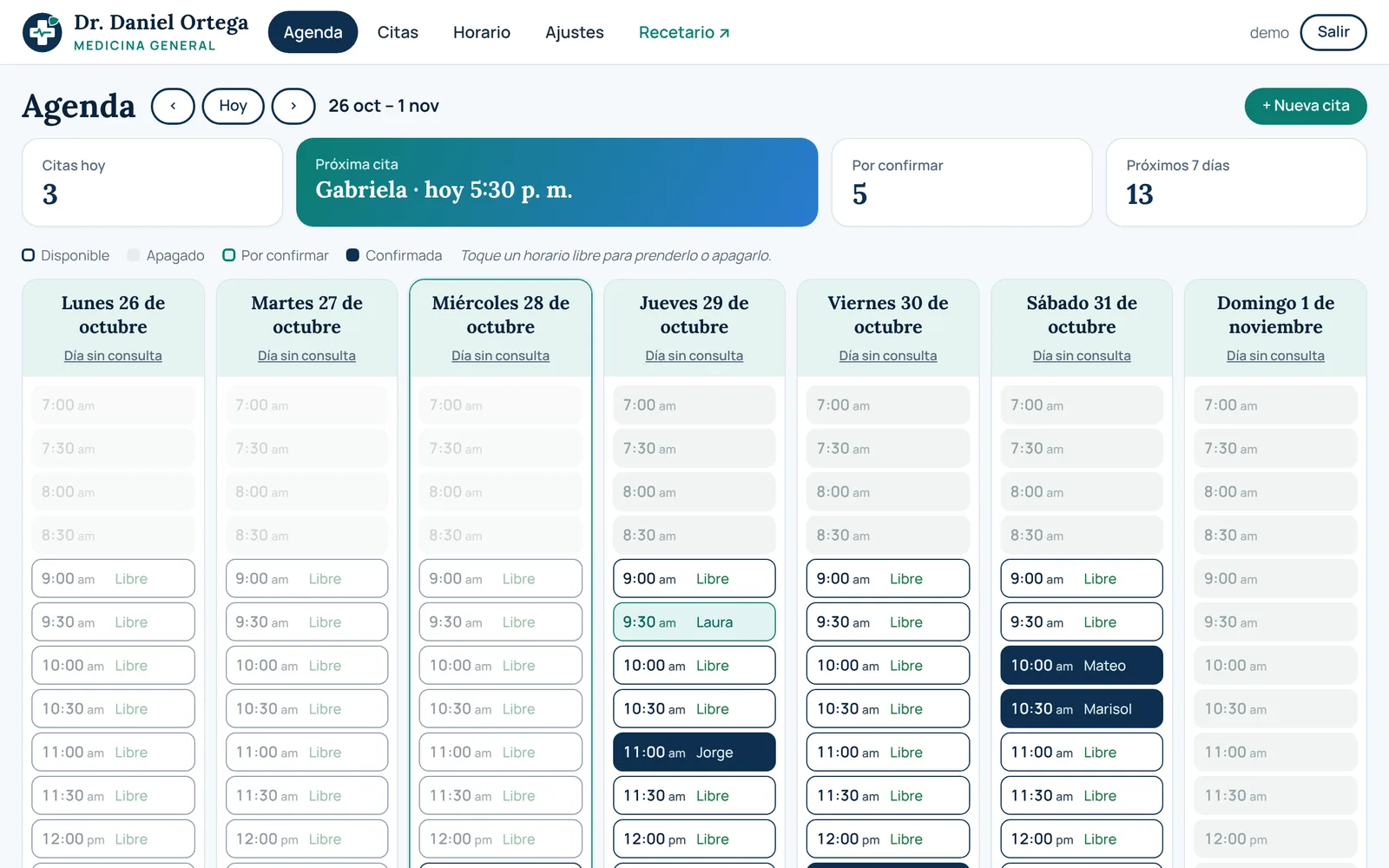Open Marisol's 10:30 am Sábado appointment
The image size is (1389, 868).
[1082, 708]
